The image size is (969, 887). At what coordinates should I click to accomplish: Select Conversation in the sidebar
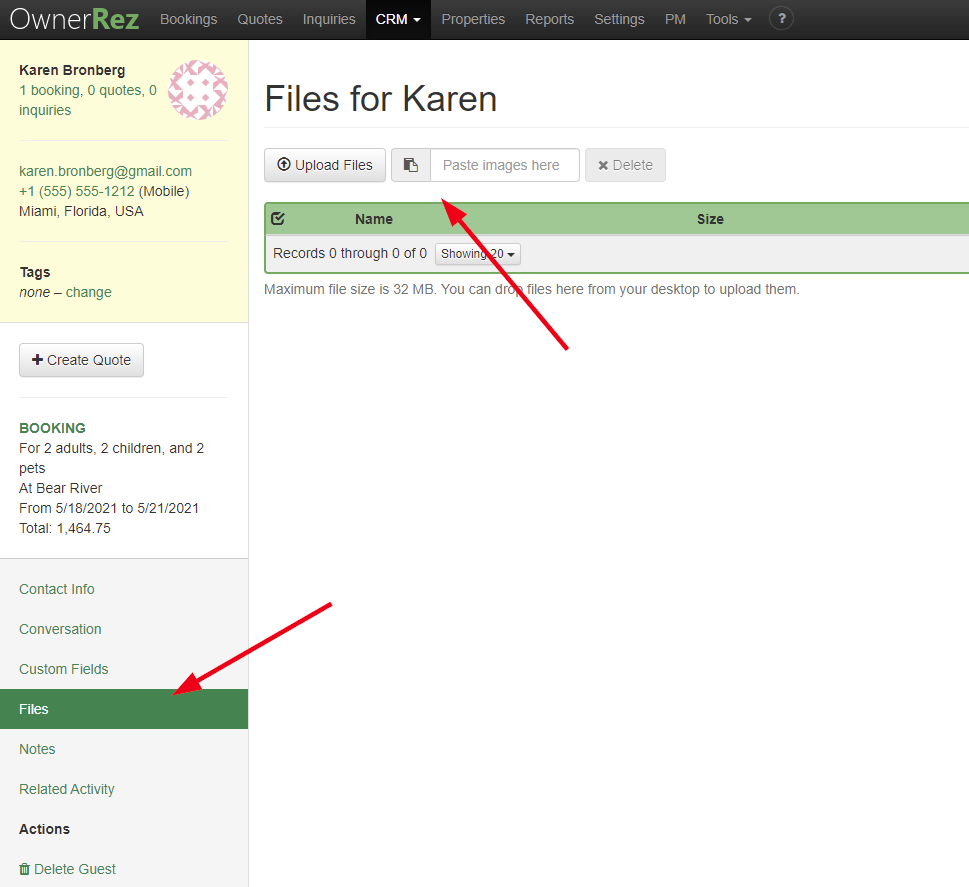click(60, 629)
